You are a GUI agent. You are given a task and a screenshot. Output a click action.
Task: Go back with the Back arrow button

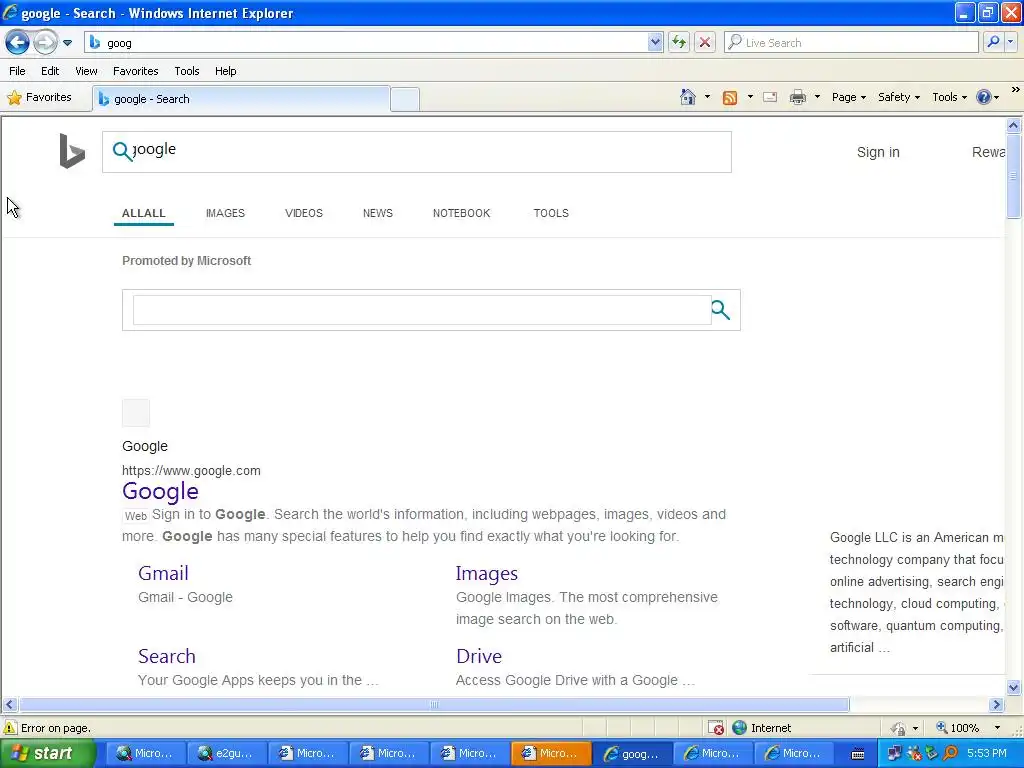17,43
